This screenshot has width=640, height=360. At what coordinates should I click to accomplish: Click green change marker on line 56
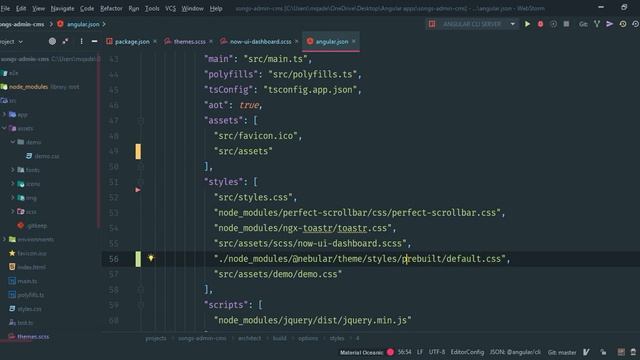pos(138,259)
